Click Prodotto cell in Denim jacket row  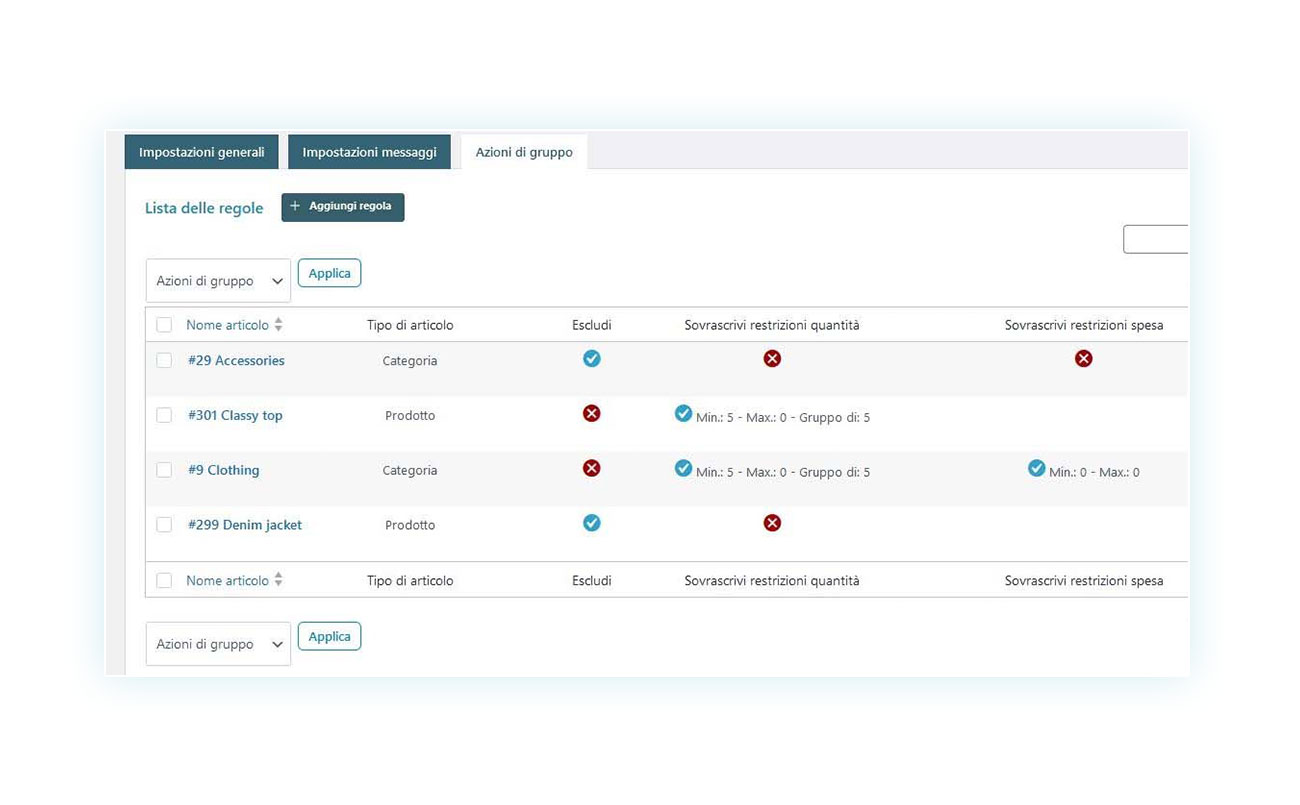pyautogui.click(x=410, y=525)
